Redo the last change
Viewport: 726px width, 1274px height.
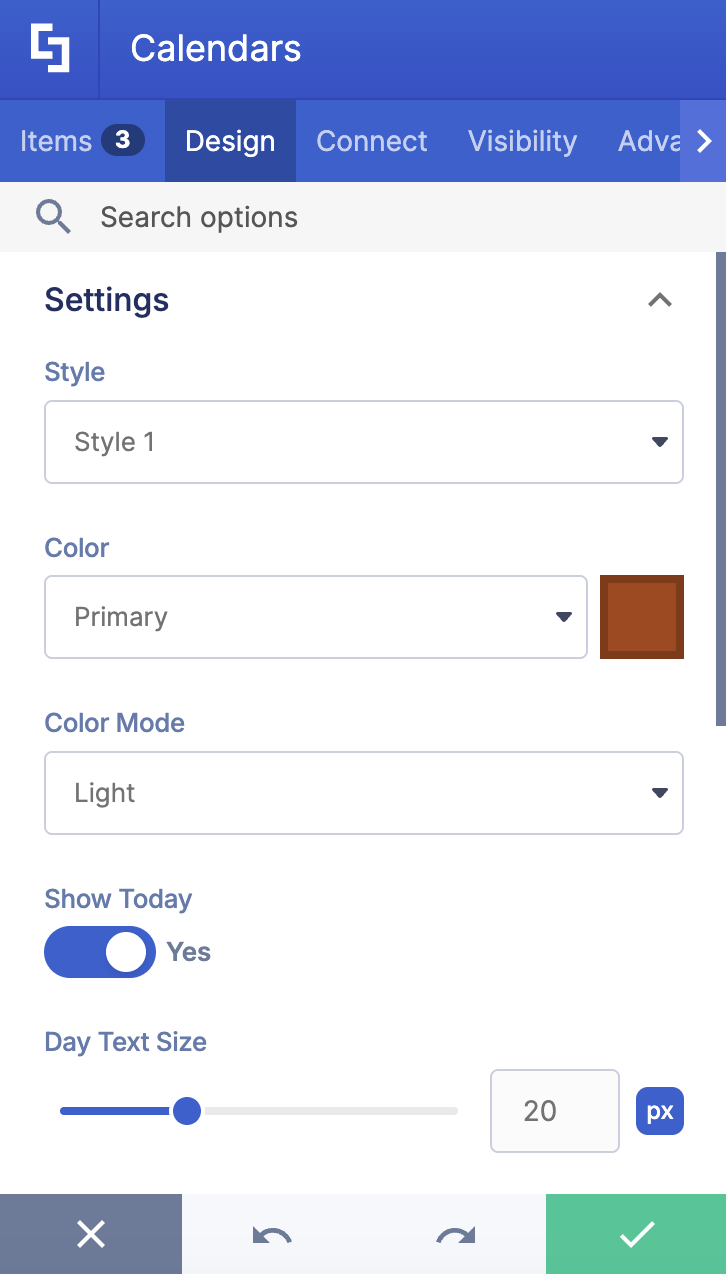click(453, 1233)
